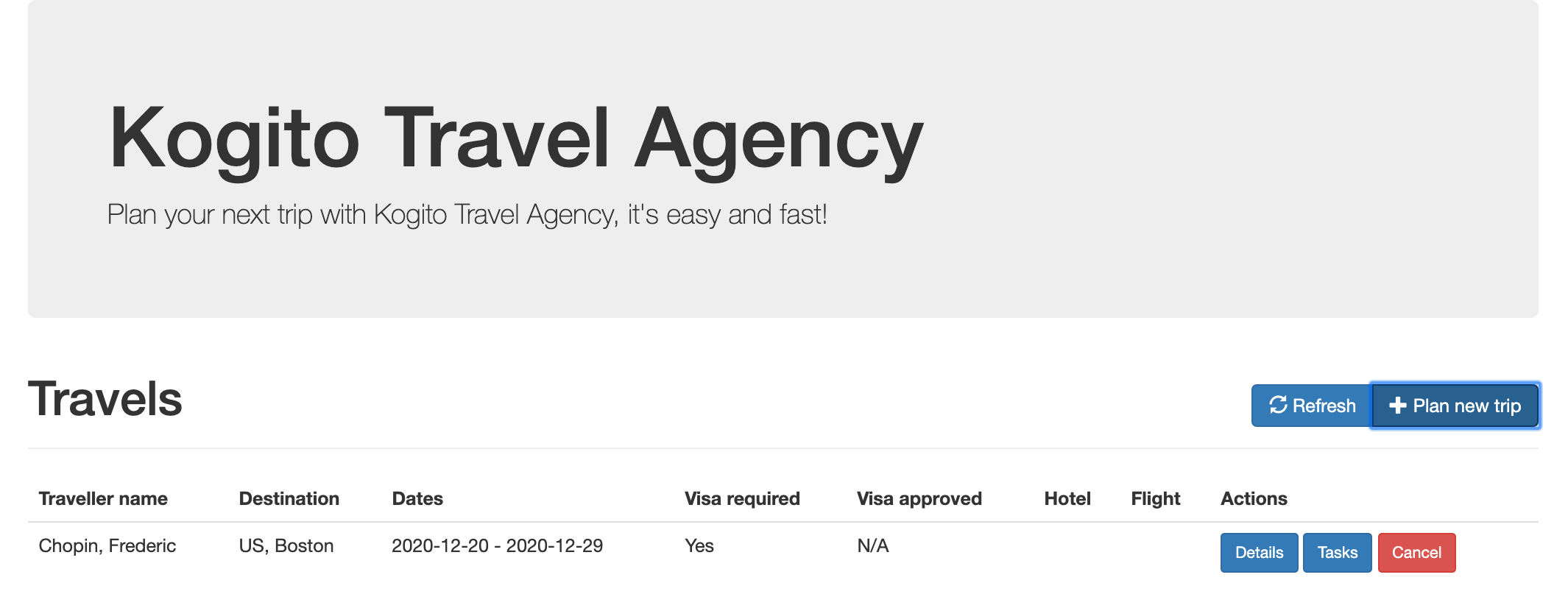Viewport: 1568px width, 608px height.
Task: Click the Dates column header
Action: (417, 498)
